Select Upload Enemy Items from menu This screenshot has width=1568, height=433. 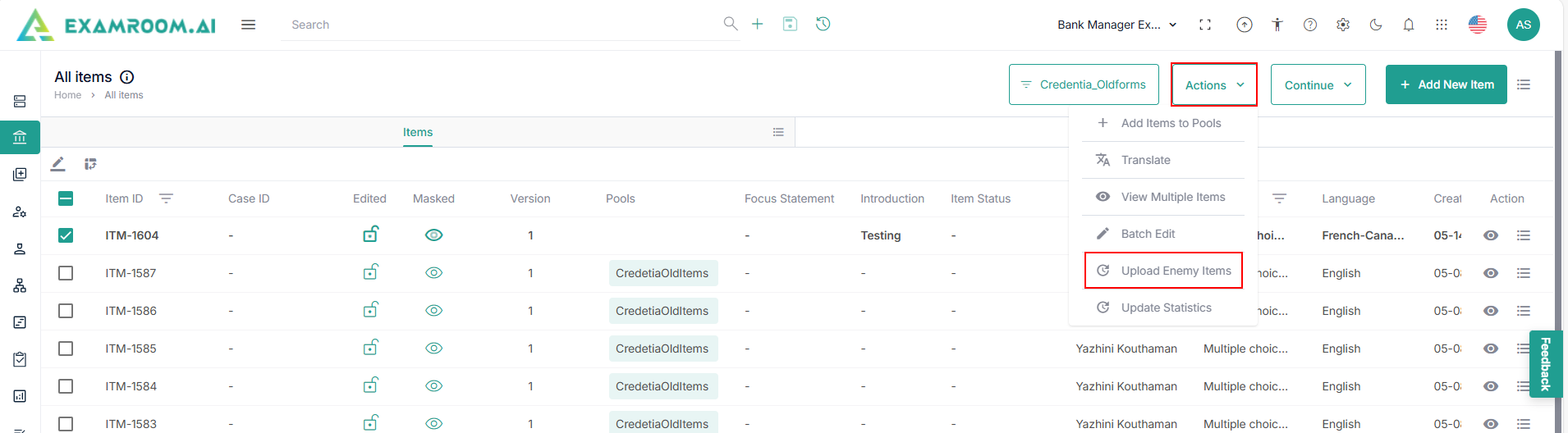click(1176, 271)
